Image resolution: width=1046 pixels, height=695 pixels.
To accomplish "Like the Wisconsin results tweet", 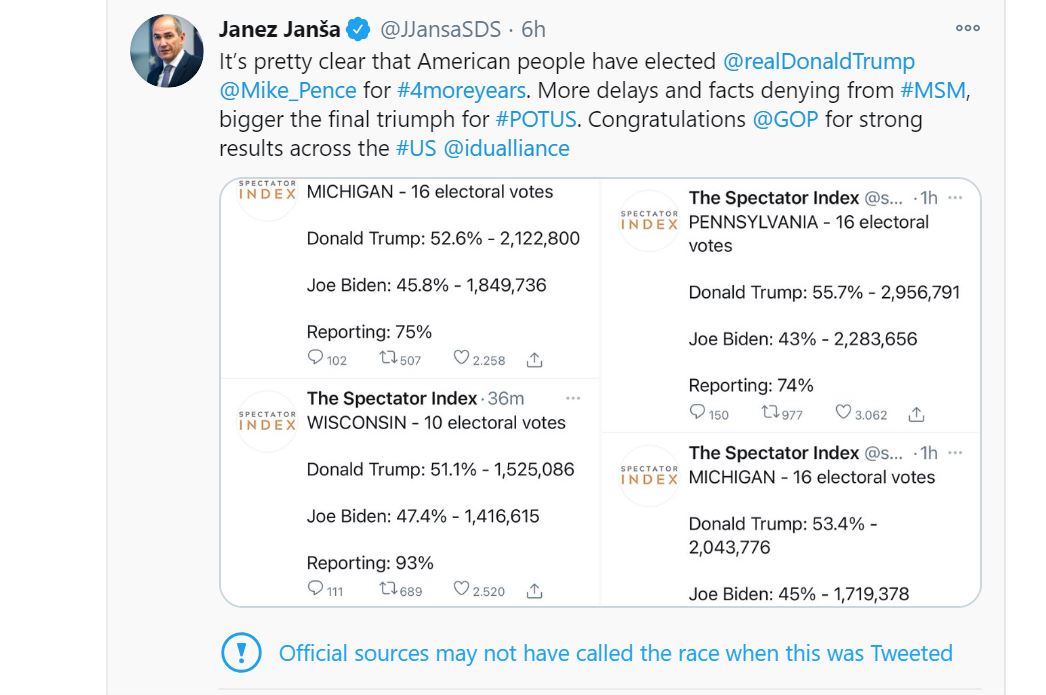I will pyautogui.click(x=461, y=589).
